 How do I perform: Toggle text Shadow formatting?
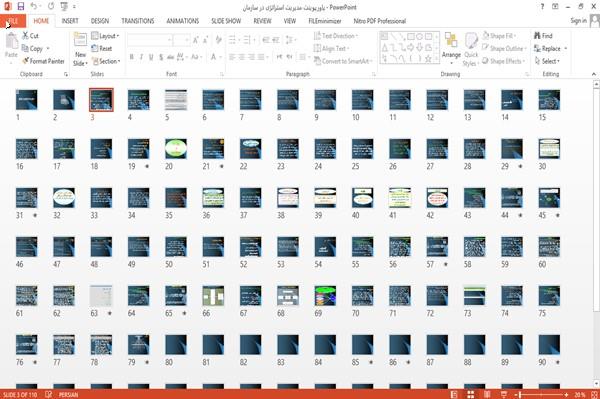[x=161, y=57]
